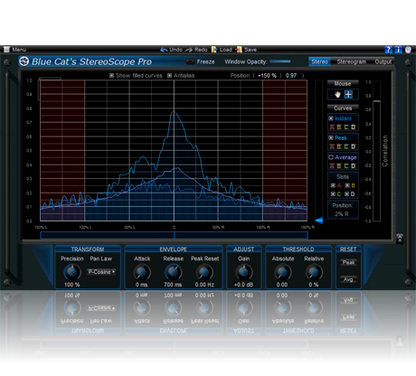Toggle the Peak curve checkbox
Screen dimensions: 416x376
point(331,138)
